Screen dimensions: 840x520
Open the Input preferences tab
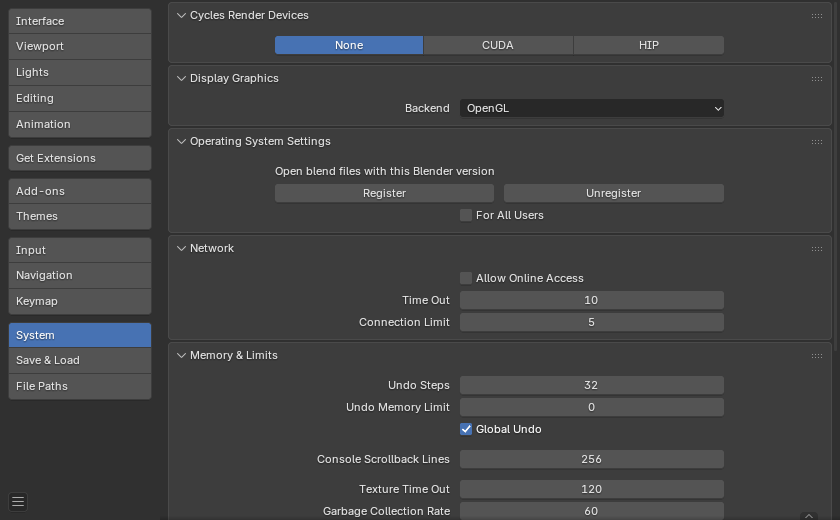click(x=80, y=250)
